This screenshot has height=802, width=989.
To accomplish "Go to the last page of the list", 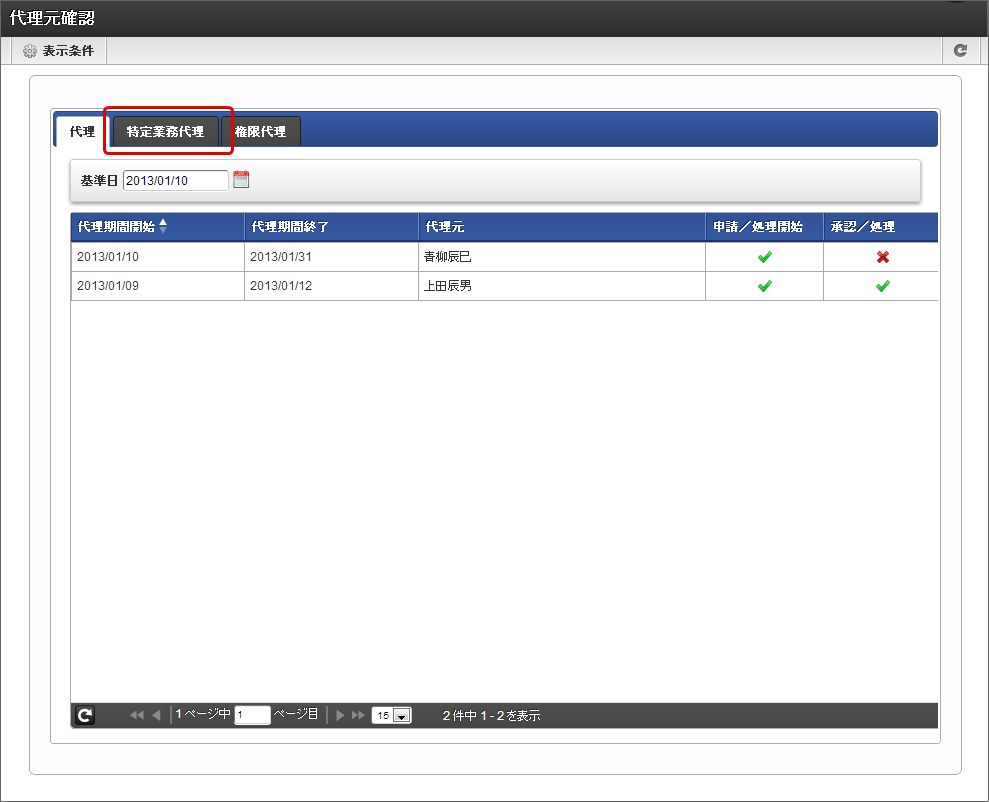I will (x=358, y=715).
